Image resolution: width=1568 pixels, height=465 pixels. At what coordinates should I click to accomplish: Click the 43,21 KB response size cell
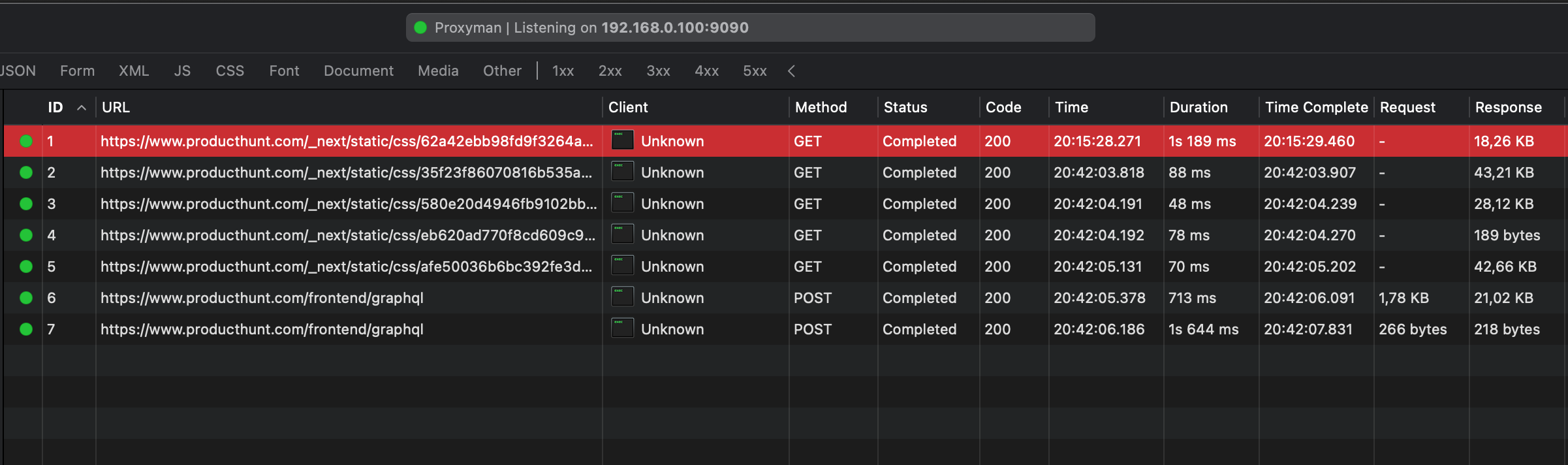tap(1503, 172)
